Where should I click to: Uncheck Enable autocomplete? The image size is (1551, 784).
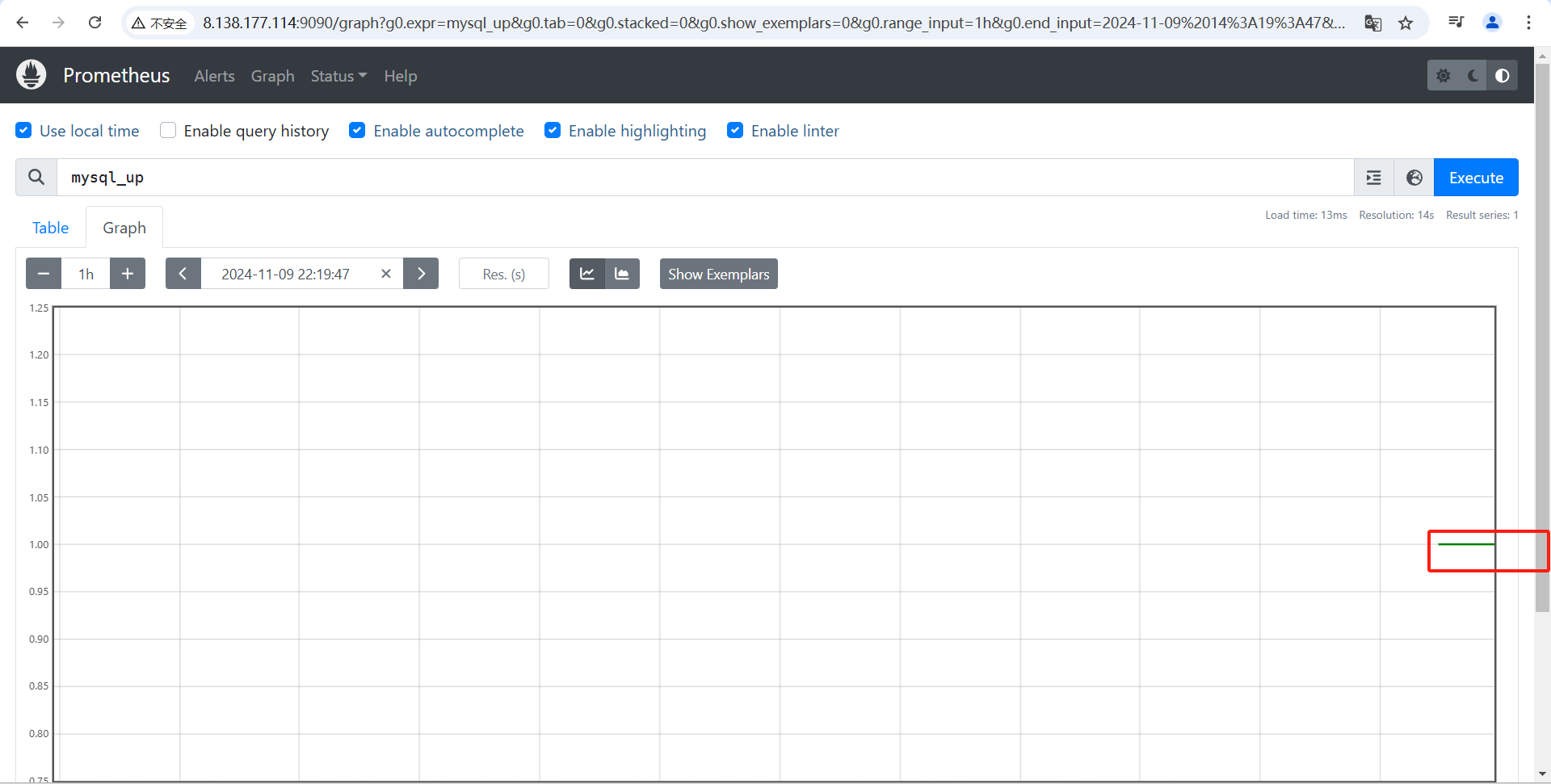[x=357, y=130]
